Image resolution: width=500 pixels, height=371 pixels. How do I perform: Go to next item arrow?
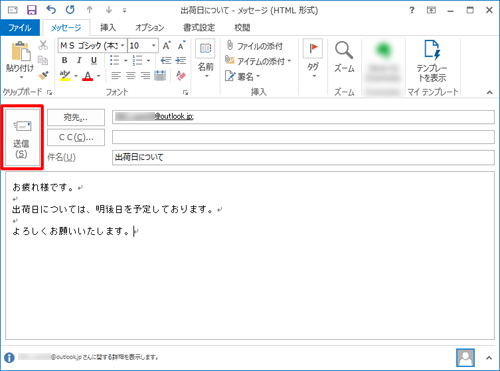[109, 10]
